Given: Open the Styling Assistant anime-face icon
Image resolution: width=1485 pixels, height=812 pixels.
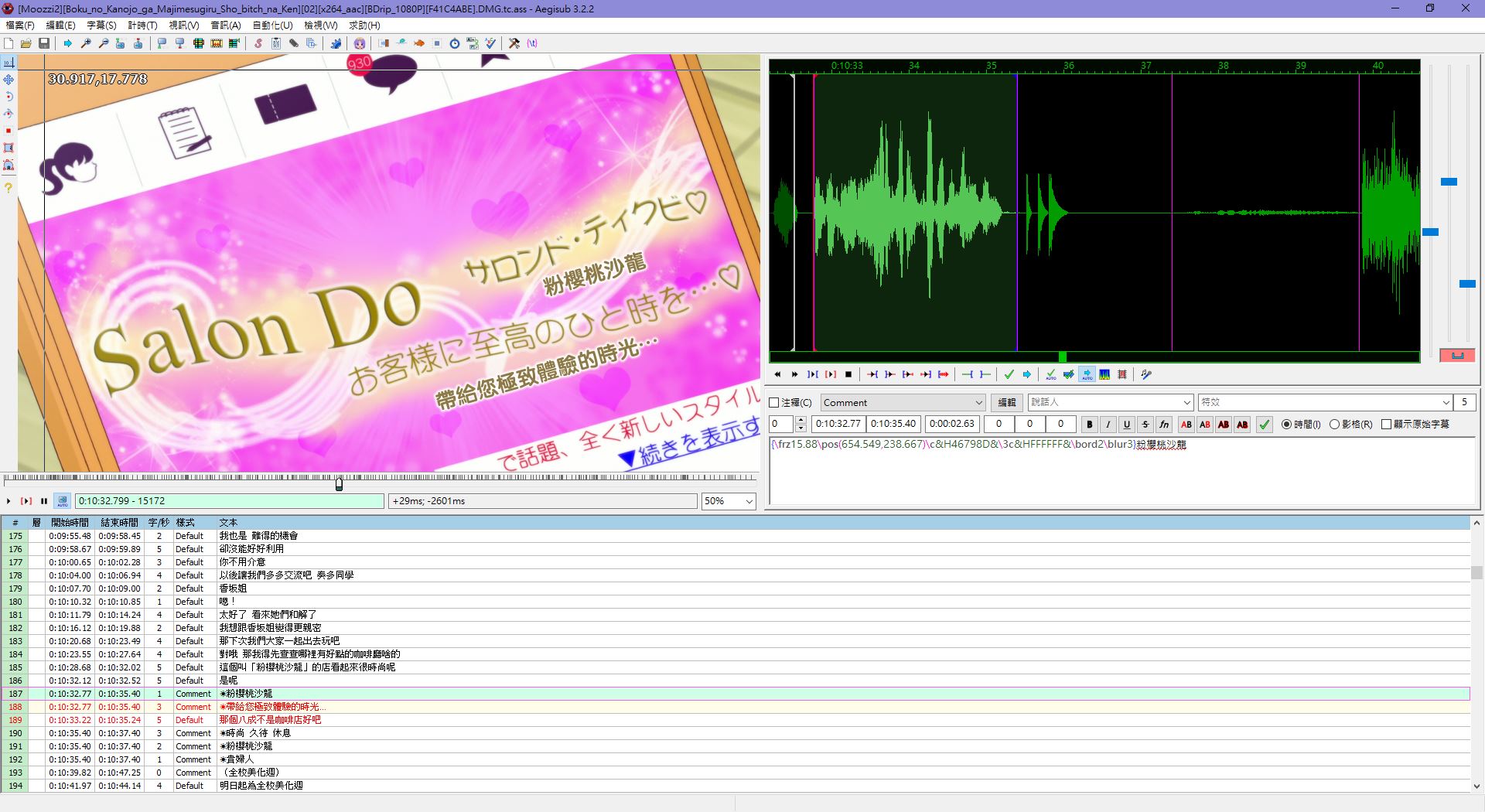Looking at the screenshot, I should (360, 43).
